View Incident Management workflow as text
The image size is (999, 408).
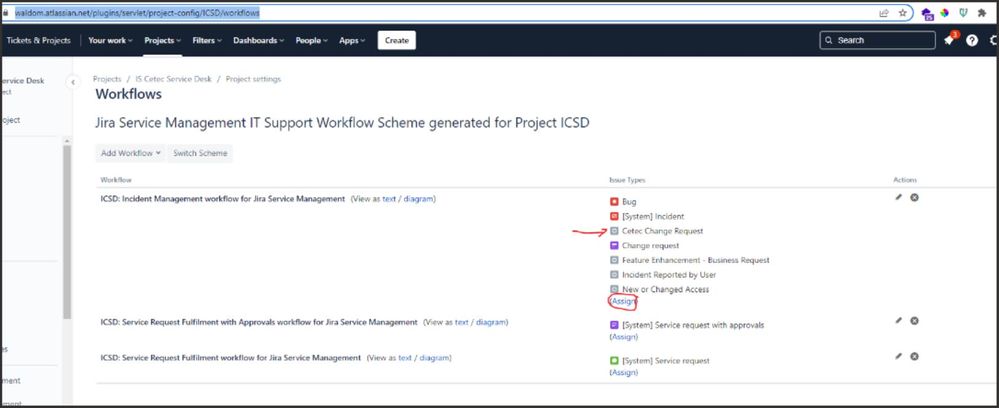pyautogui.click(x=389, y=199)
